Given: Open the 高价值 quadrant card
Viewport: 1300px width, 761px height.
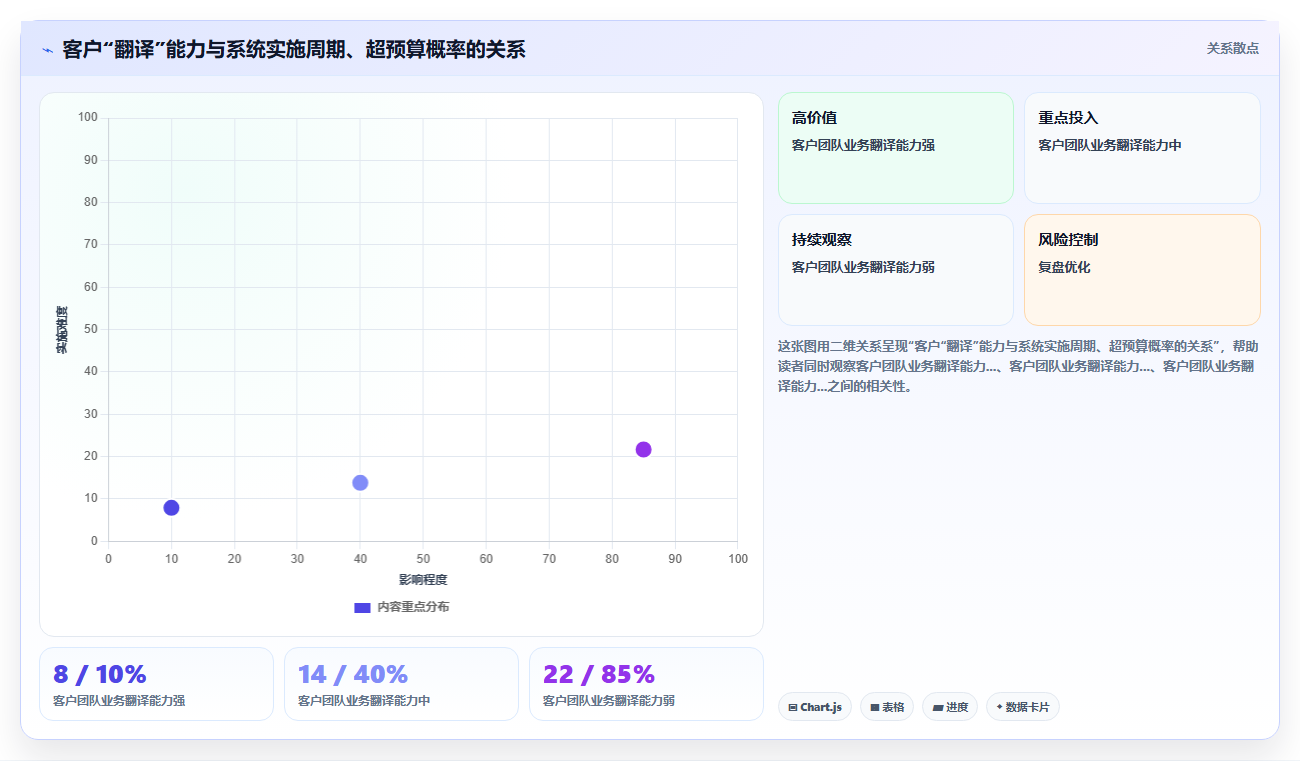Looking at the screenshot, I should [895, 148].
